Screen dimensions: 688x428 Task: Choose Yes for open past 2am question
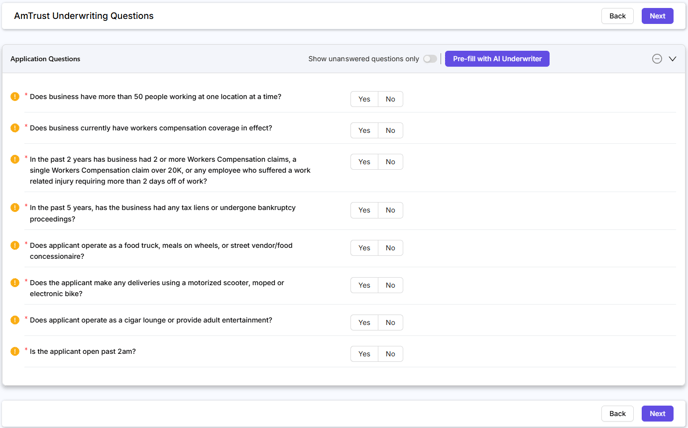tap(364, 354)
